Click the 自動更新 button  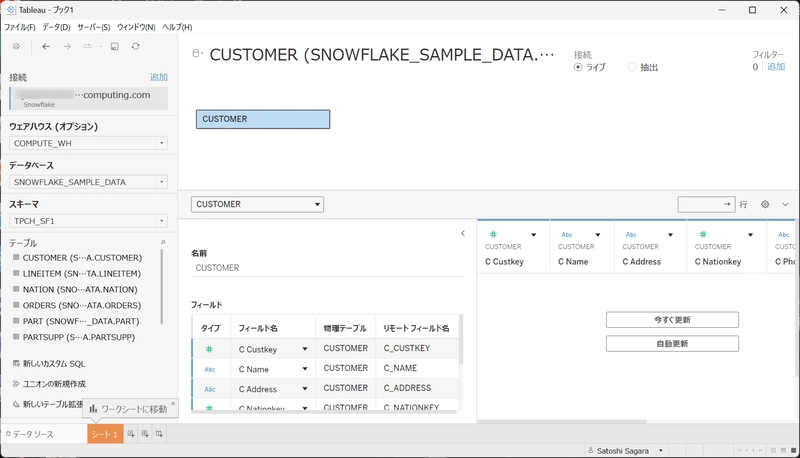[672, 344]
